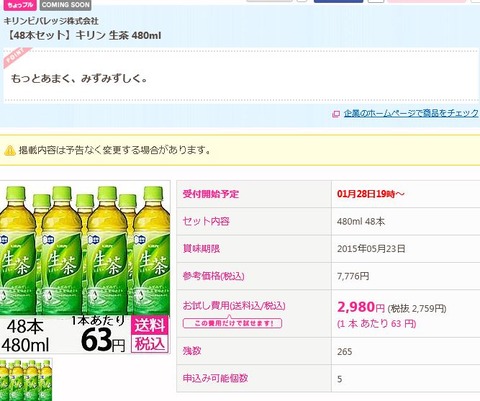
Task: Click company name キリンビバレッジ株式会社
Action: tap(51, 21)
